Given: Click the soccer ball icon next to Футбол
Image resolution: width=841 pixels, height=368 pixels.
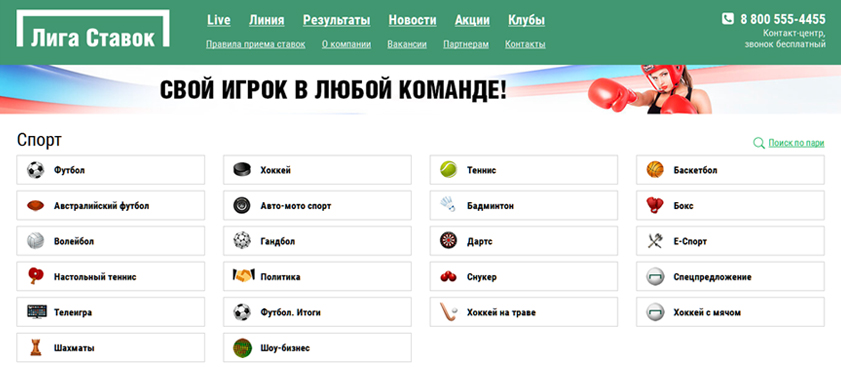Looking at the screenshot, I should click(x=35, y=170).
